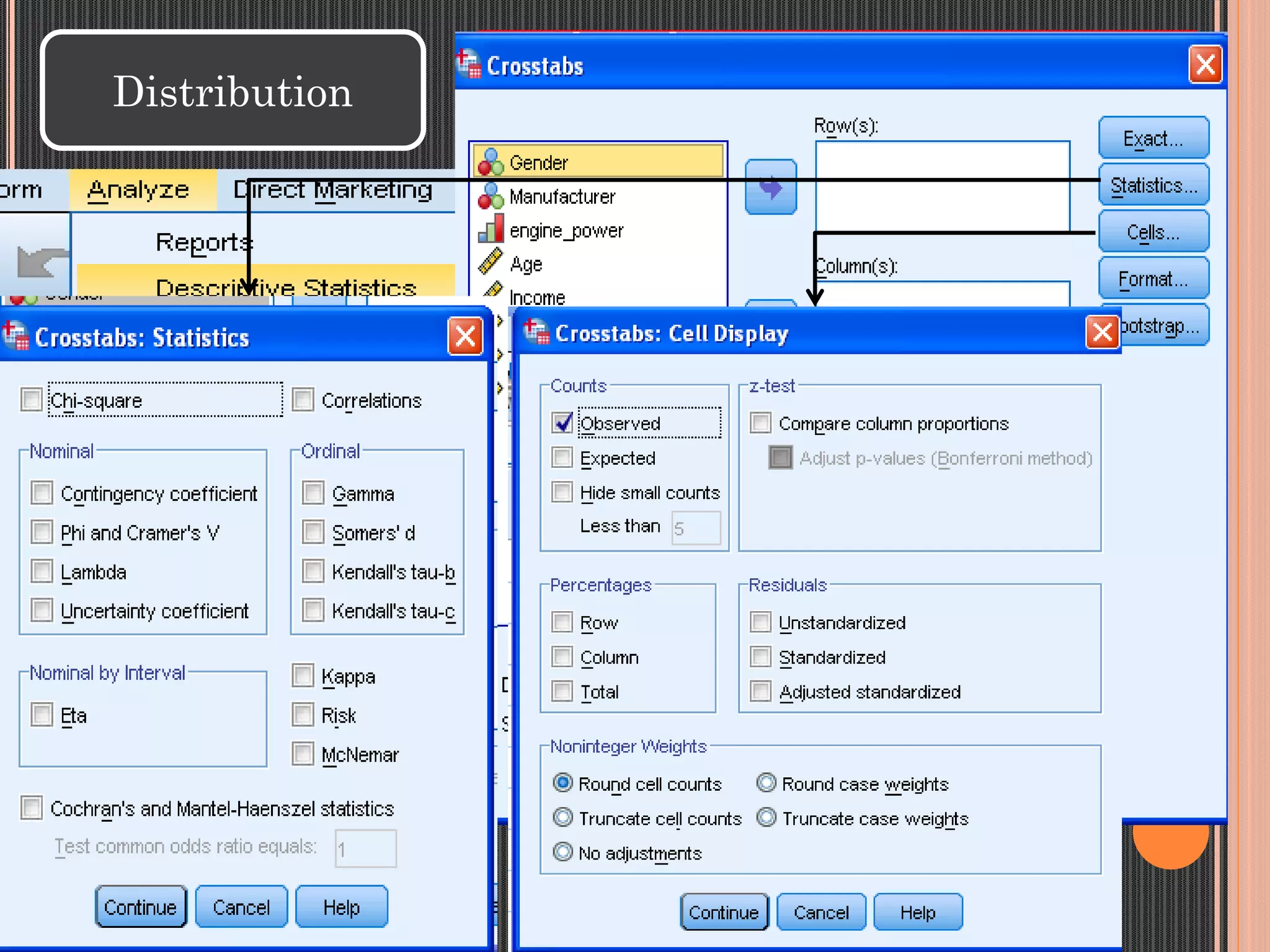
Task: Select the Manufacturer variable icon
Action: (491, 196)
